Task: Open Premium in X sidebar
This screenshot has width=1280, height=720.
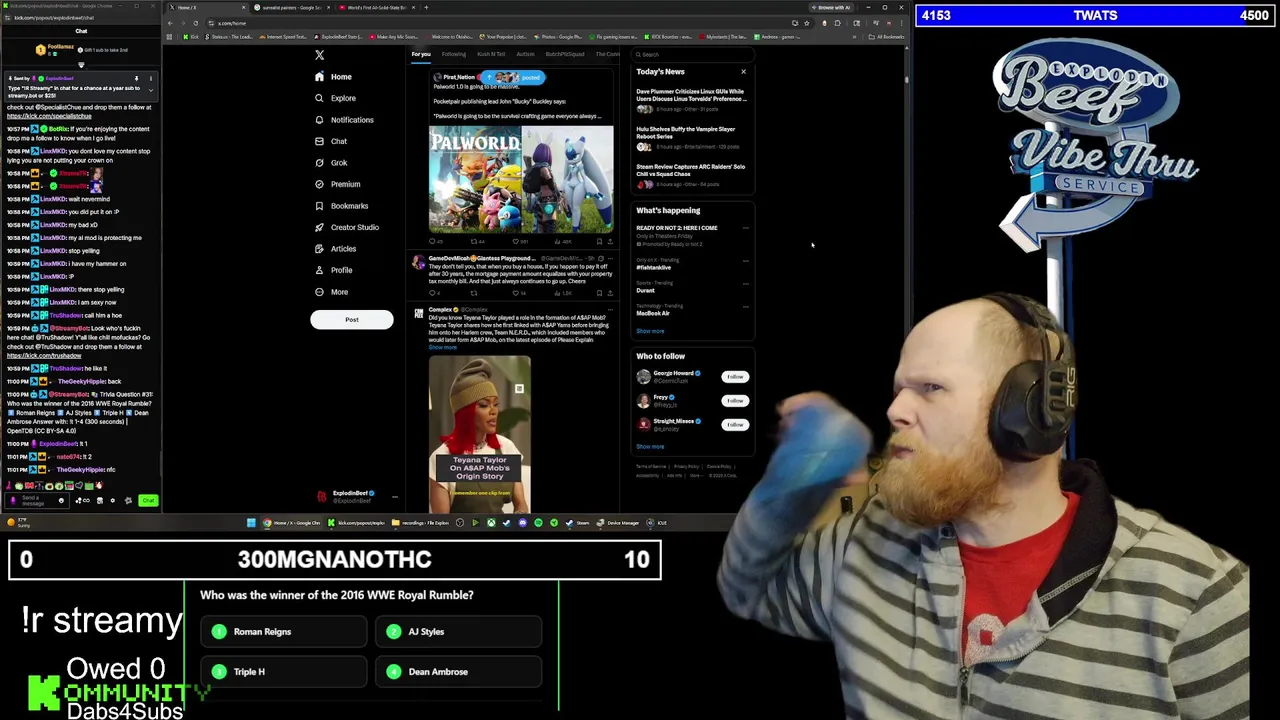Action: coord(337,184)
